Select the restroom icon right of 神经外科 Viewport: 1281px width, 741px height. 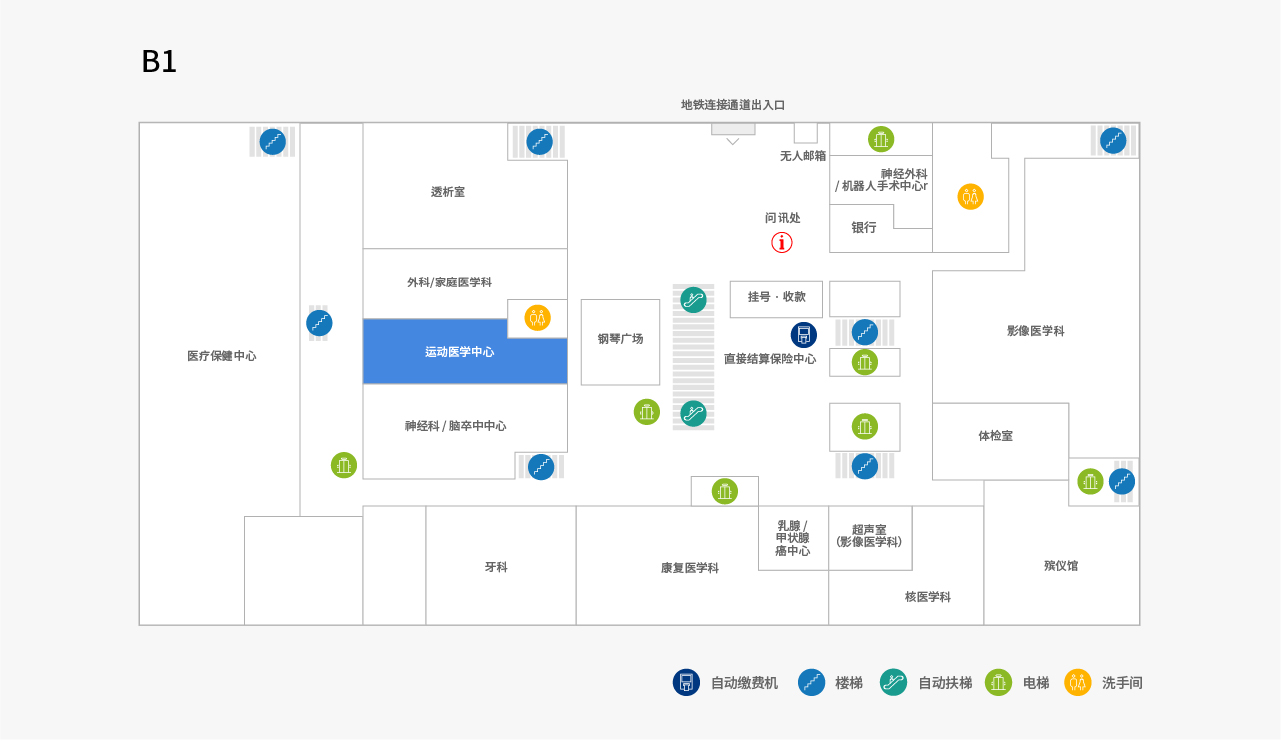pyautogui.click(x=971, y=196)
